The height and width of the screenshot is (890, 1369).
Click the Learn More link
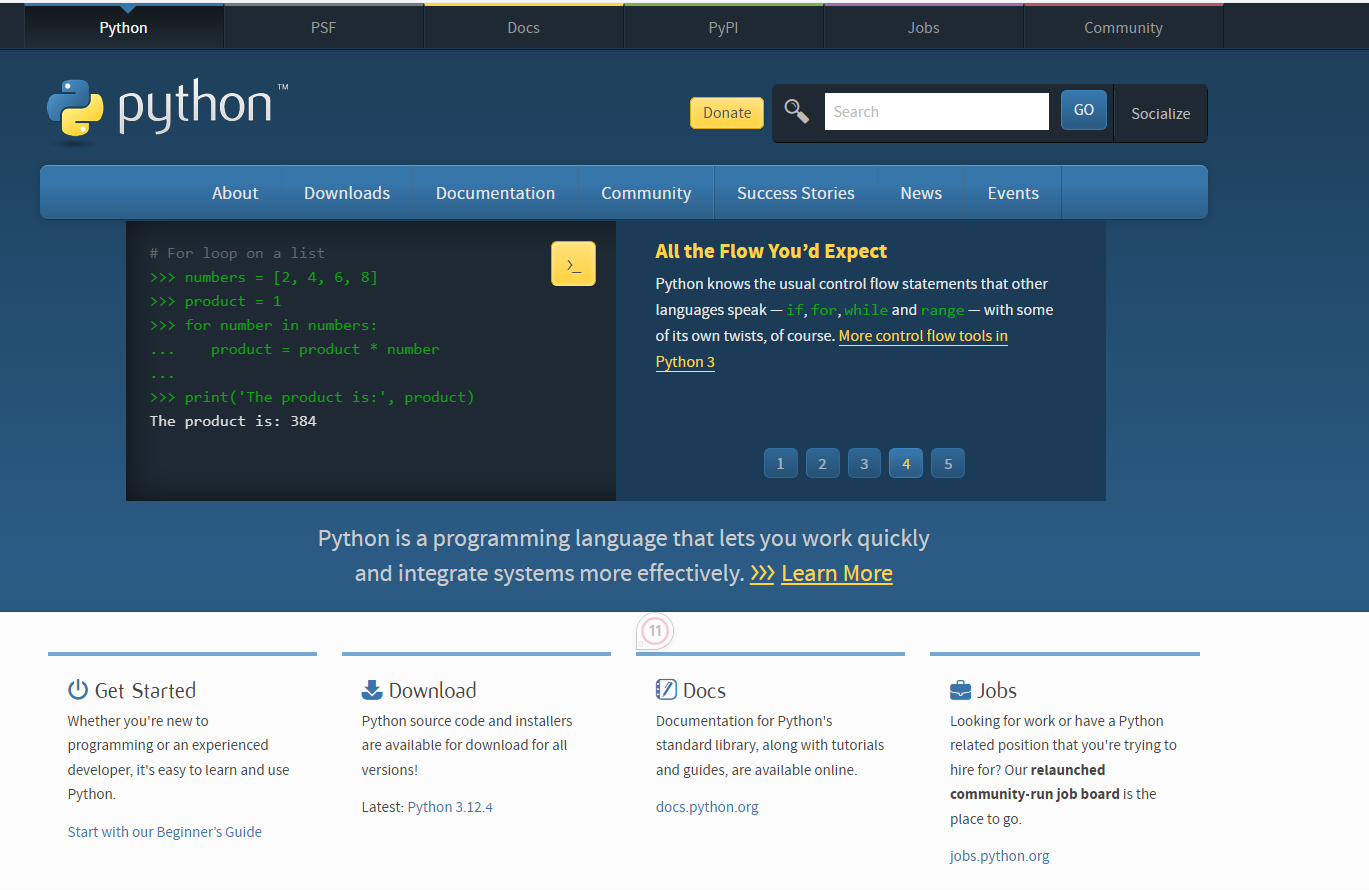pyautogui.click(x=837, y=574)
